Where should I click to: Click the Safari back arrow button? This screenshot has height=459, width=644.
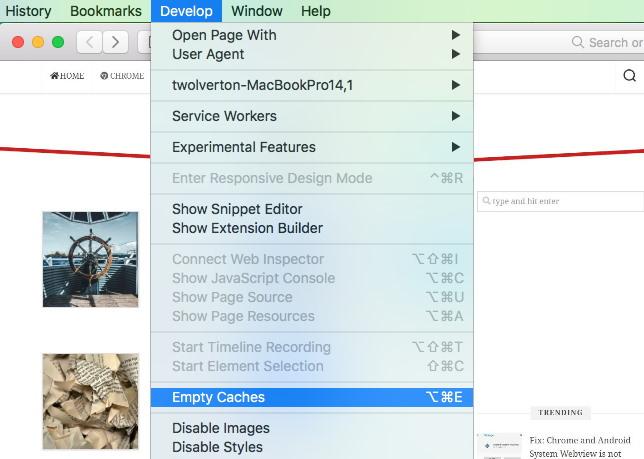click(90, 42)
